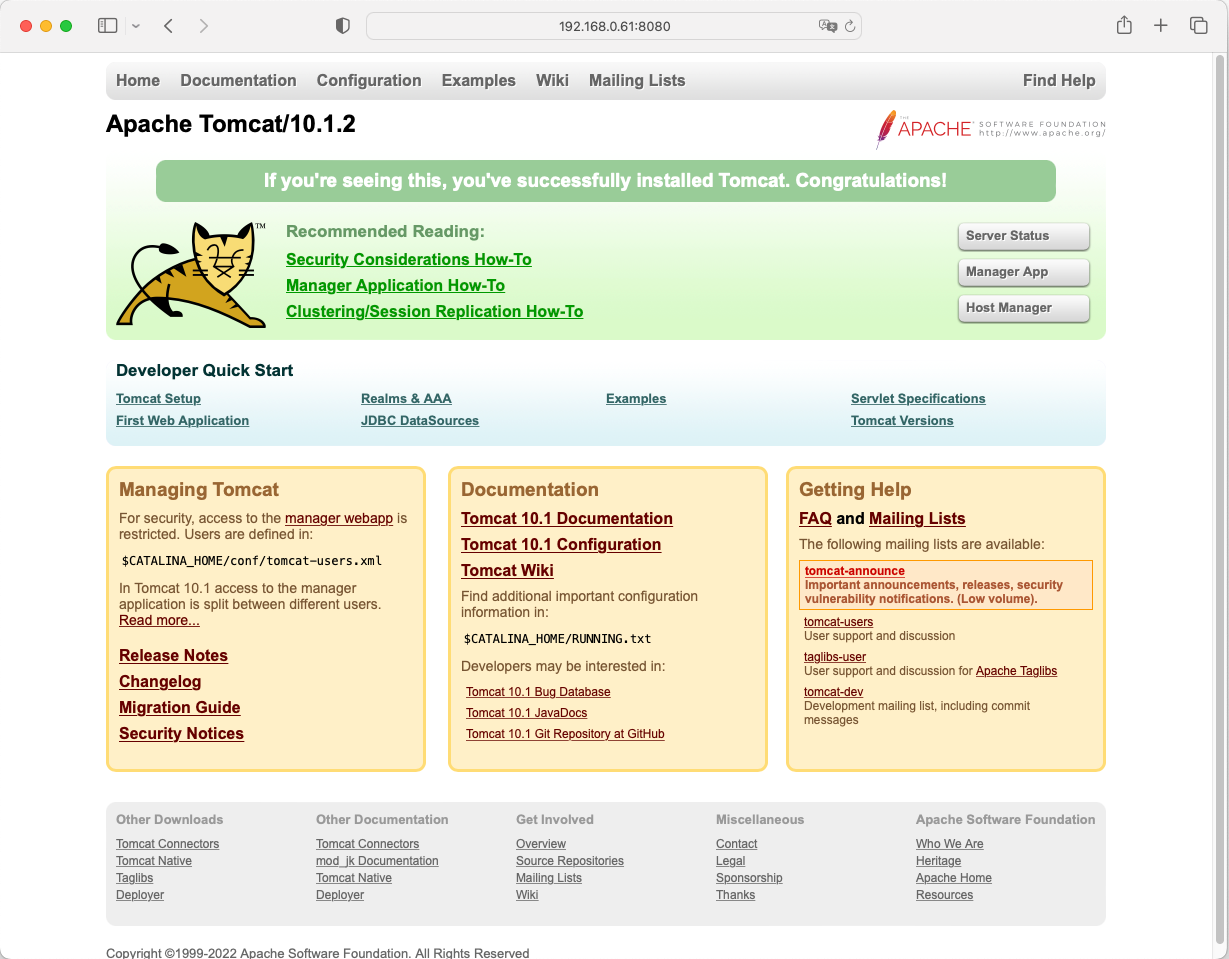The width and height of the screenshot is (1229, 959).
Task: Open Configuration in the navigation bar
Action: point(369,80)
